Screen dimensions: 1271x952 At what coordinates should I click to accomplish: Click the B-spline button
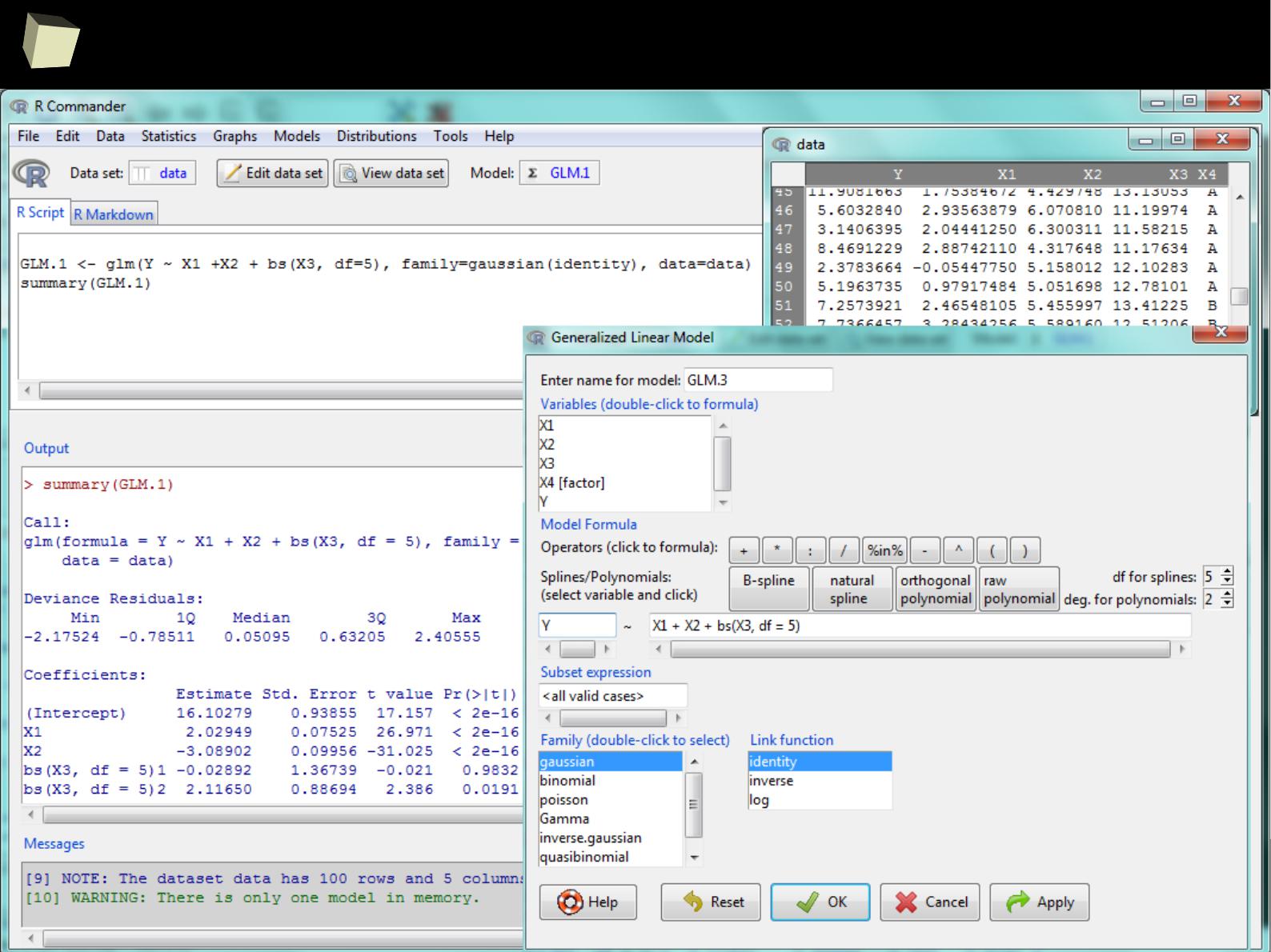click(769, 589)
